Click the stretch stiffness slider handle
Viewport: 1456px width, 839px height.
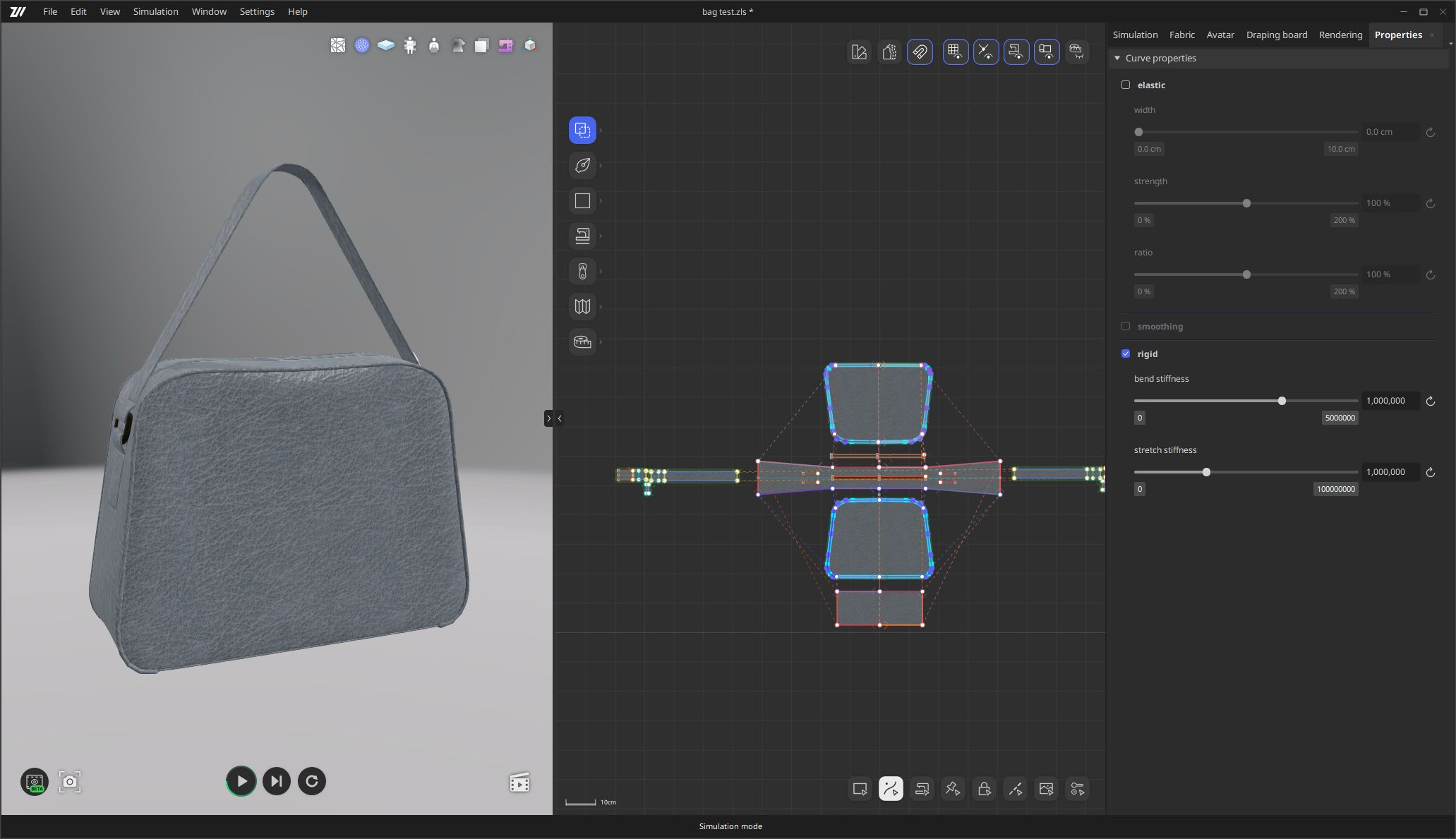click(1206, 472)
